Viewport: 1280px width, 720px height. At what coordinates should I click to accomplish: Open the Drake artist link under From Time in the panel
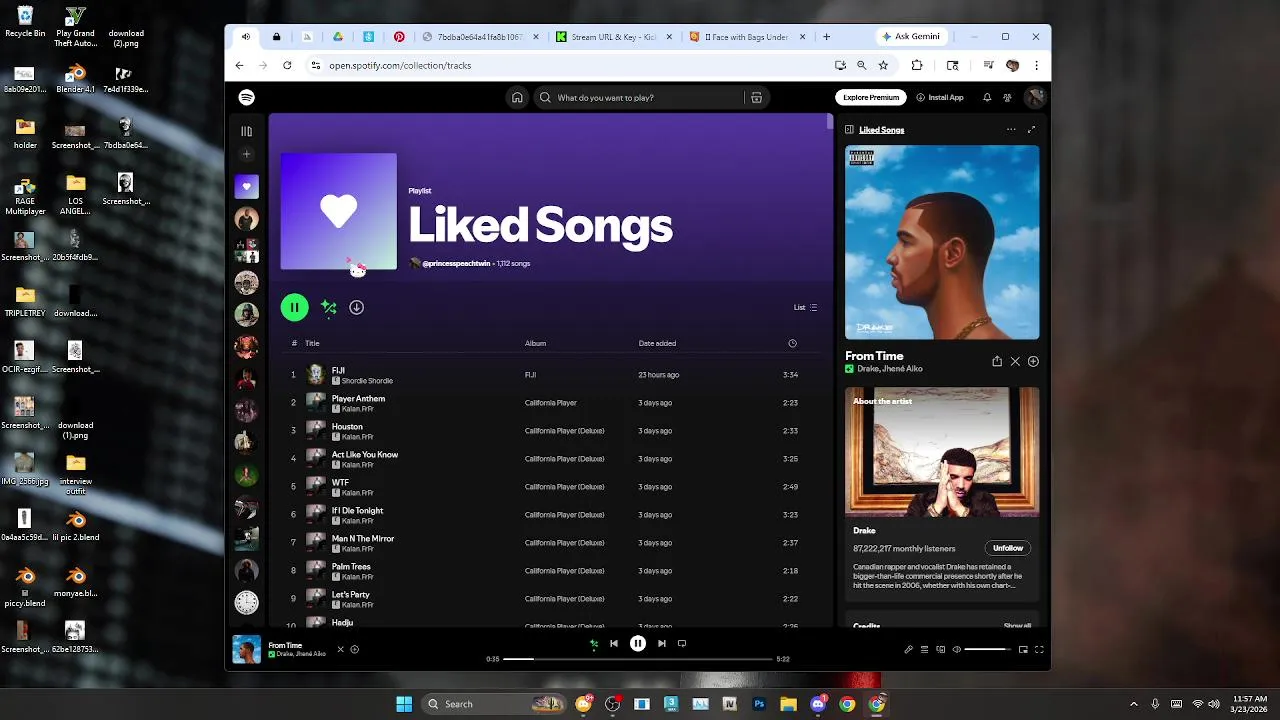[868, 369]
